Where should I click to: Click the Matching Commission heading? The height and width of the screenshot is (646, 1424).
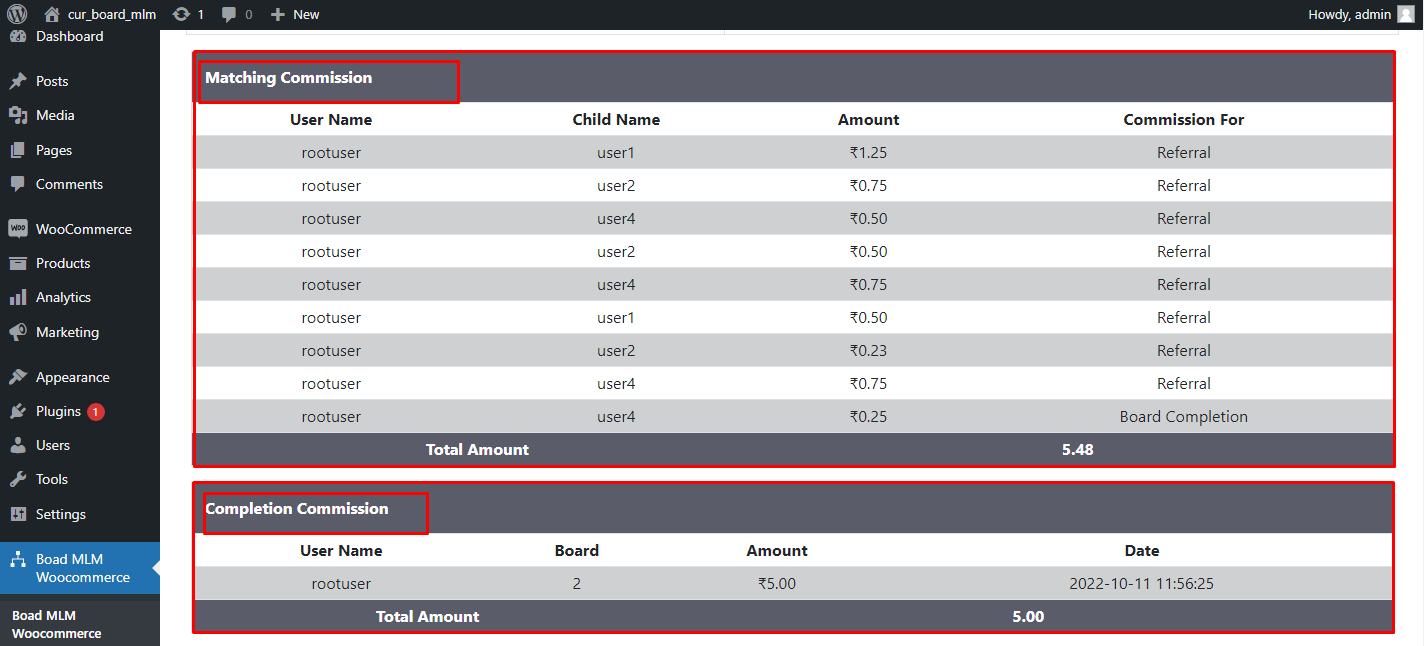point(288,78)
